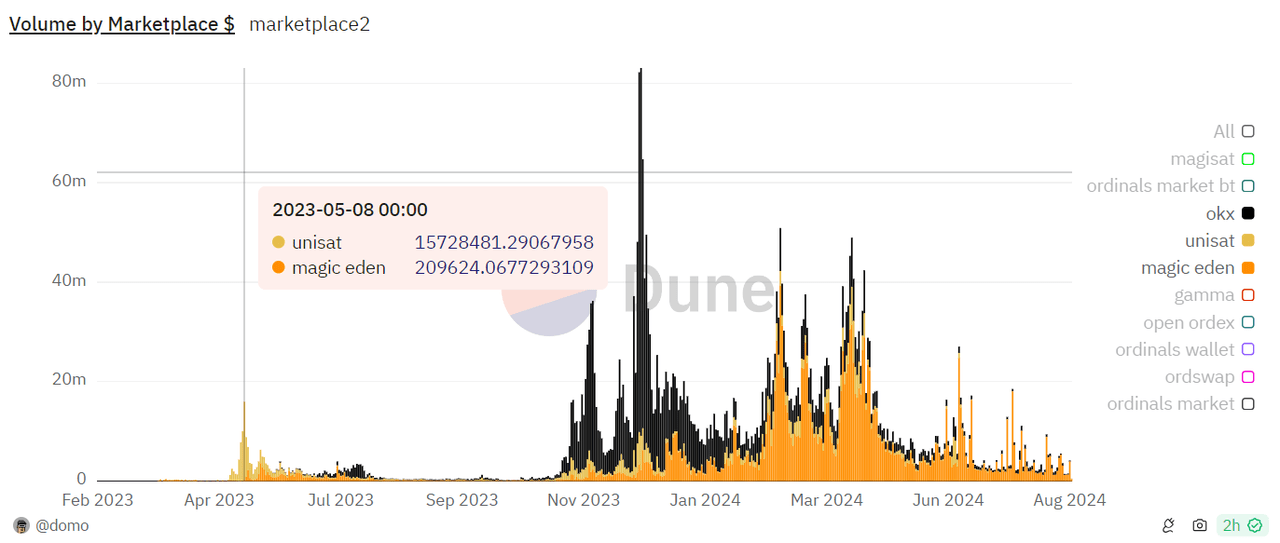Click the Apr 2023 x-axis label

(219, 499)
